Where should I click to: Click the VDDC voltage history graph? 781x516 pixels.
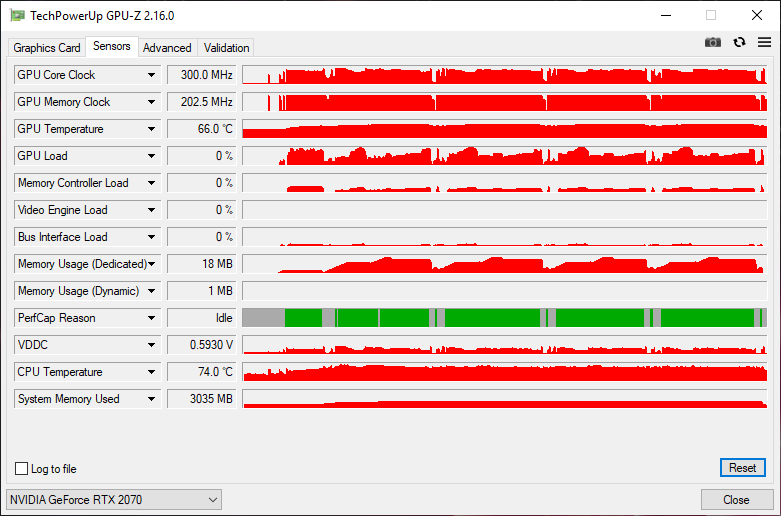point(505,345)
